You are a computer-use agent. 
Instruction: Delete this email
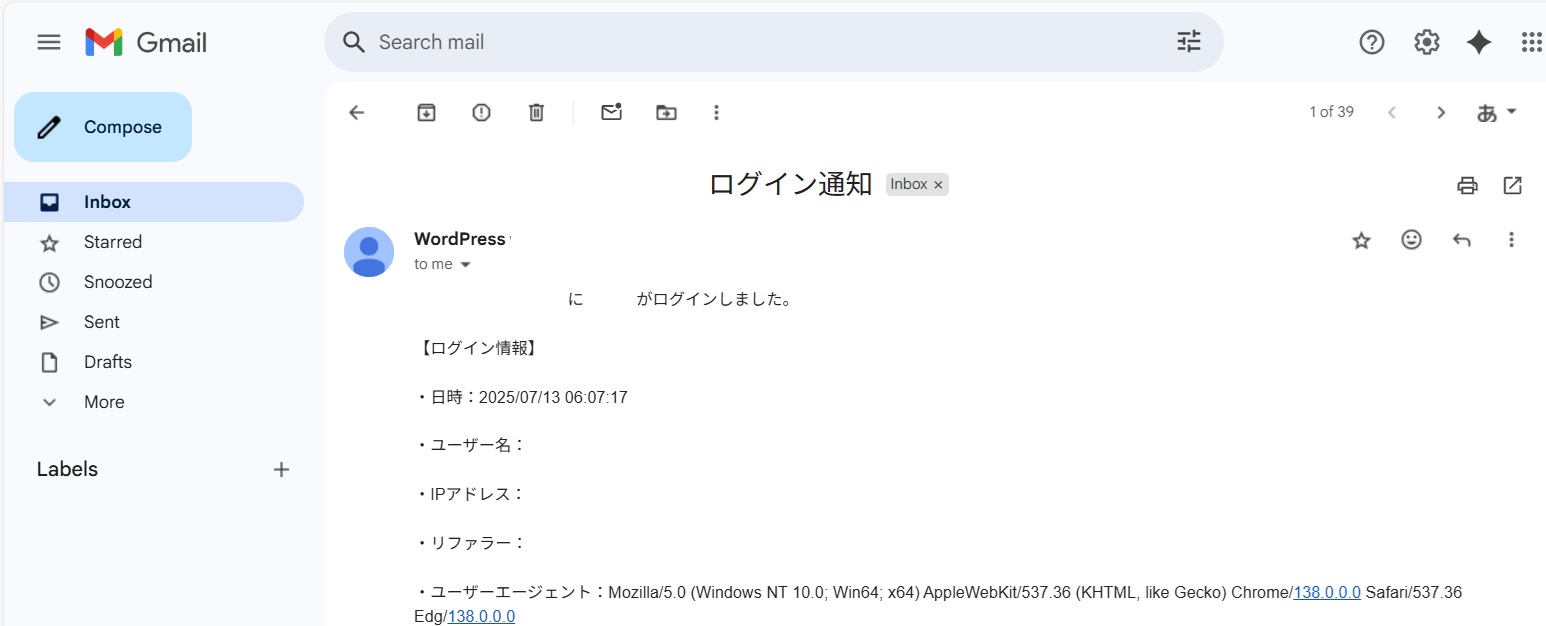click(537, 112)
